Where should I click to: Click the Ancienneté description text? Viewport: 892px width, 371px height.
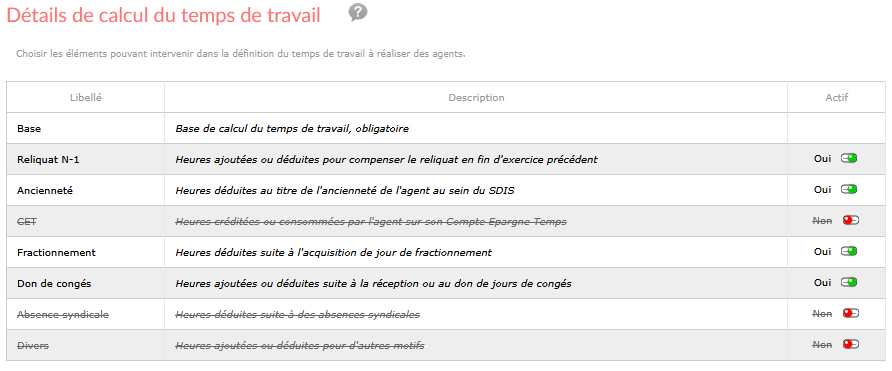345,191
